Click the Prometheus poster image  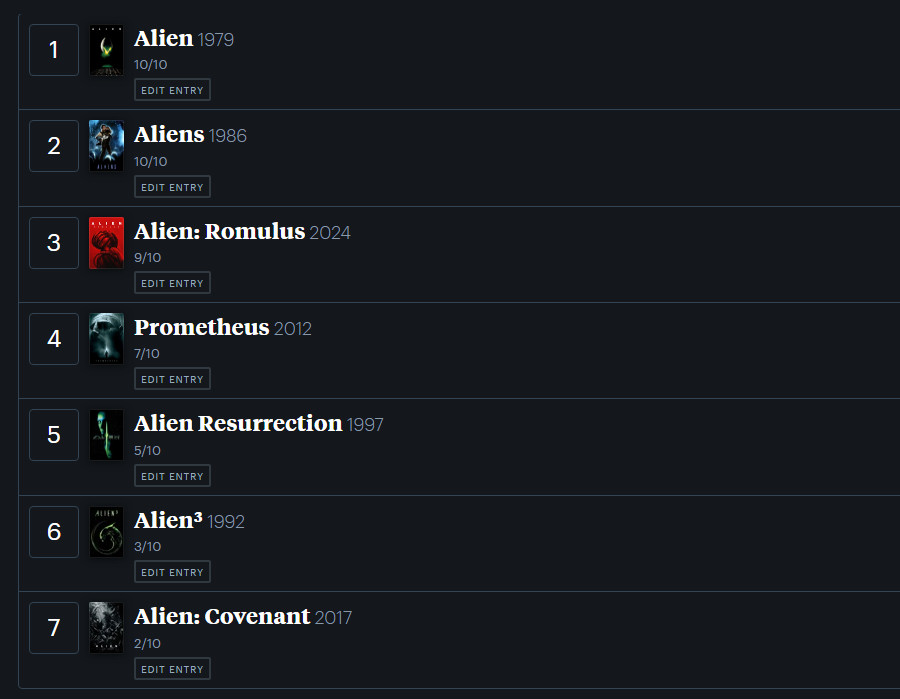[106, 339]
